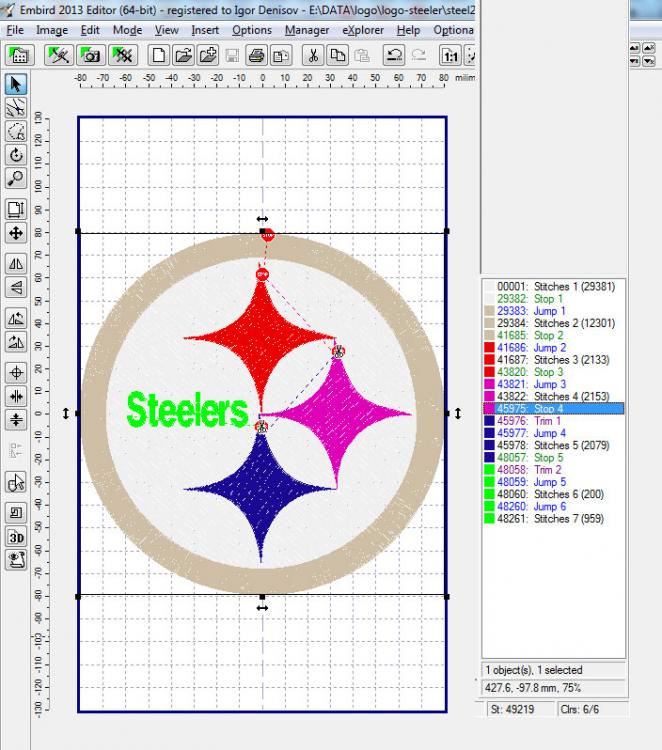Switch to Manager with building icon

[19, 55]
